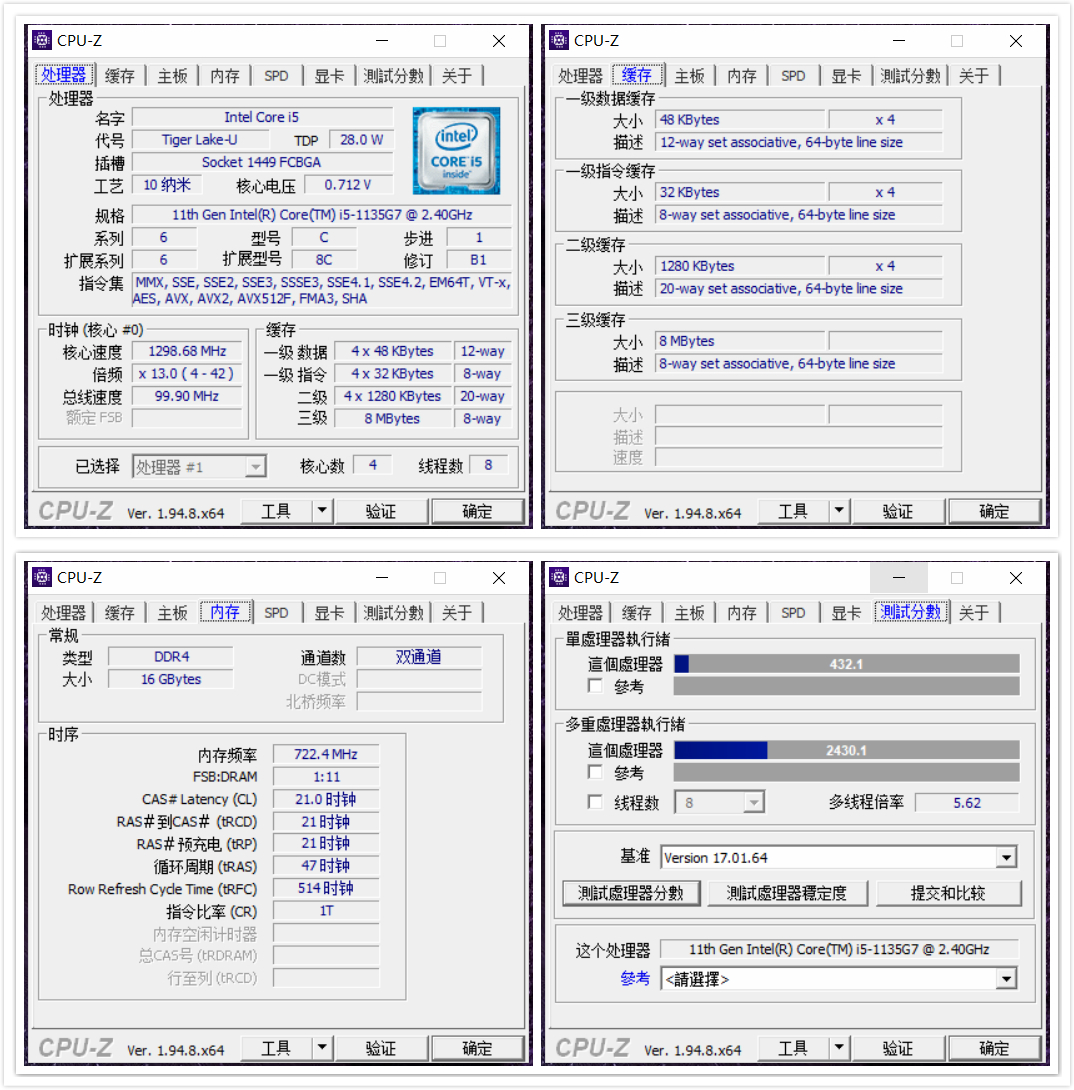Image resolution: width=1074 pixels, height=1090 pixels.
Task: Click the 验证 button in the memory window
Action: [381, 1048]
